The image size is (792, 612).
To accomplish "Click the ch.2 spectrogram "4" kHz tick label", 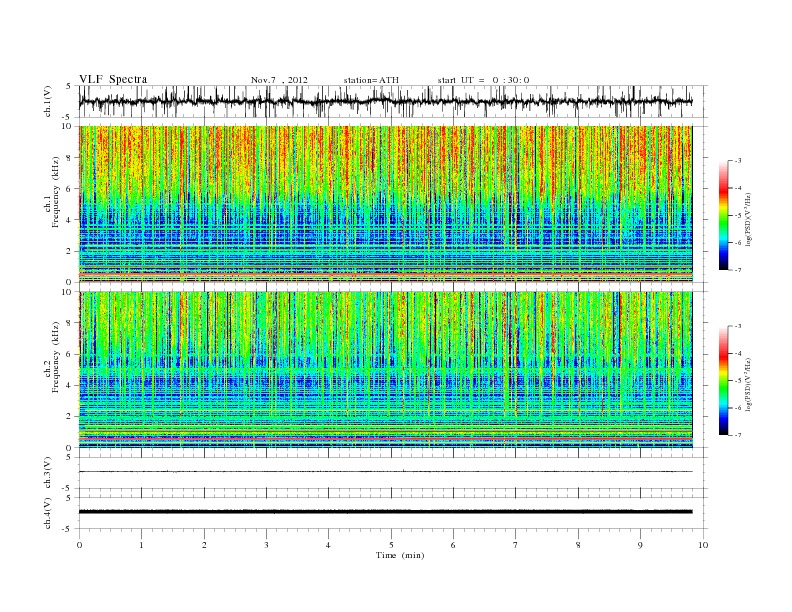I will pyautogui.click(x=69, y=385).
